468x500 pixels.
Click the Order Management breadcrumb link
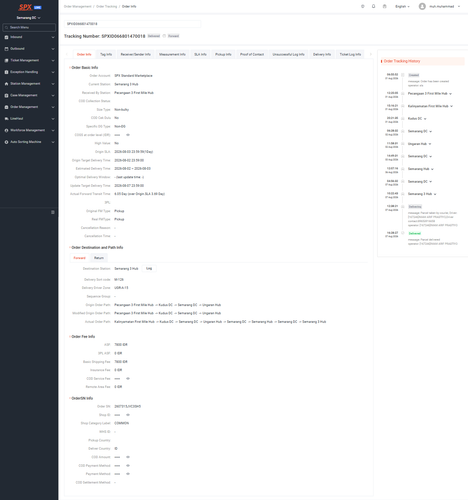78,7
